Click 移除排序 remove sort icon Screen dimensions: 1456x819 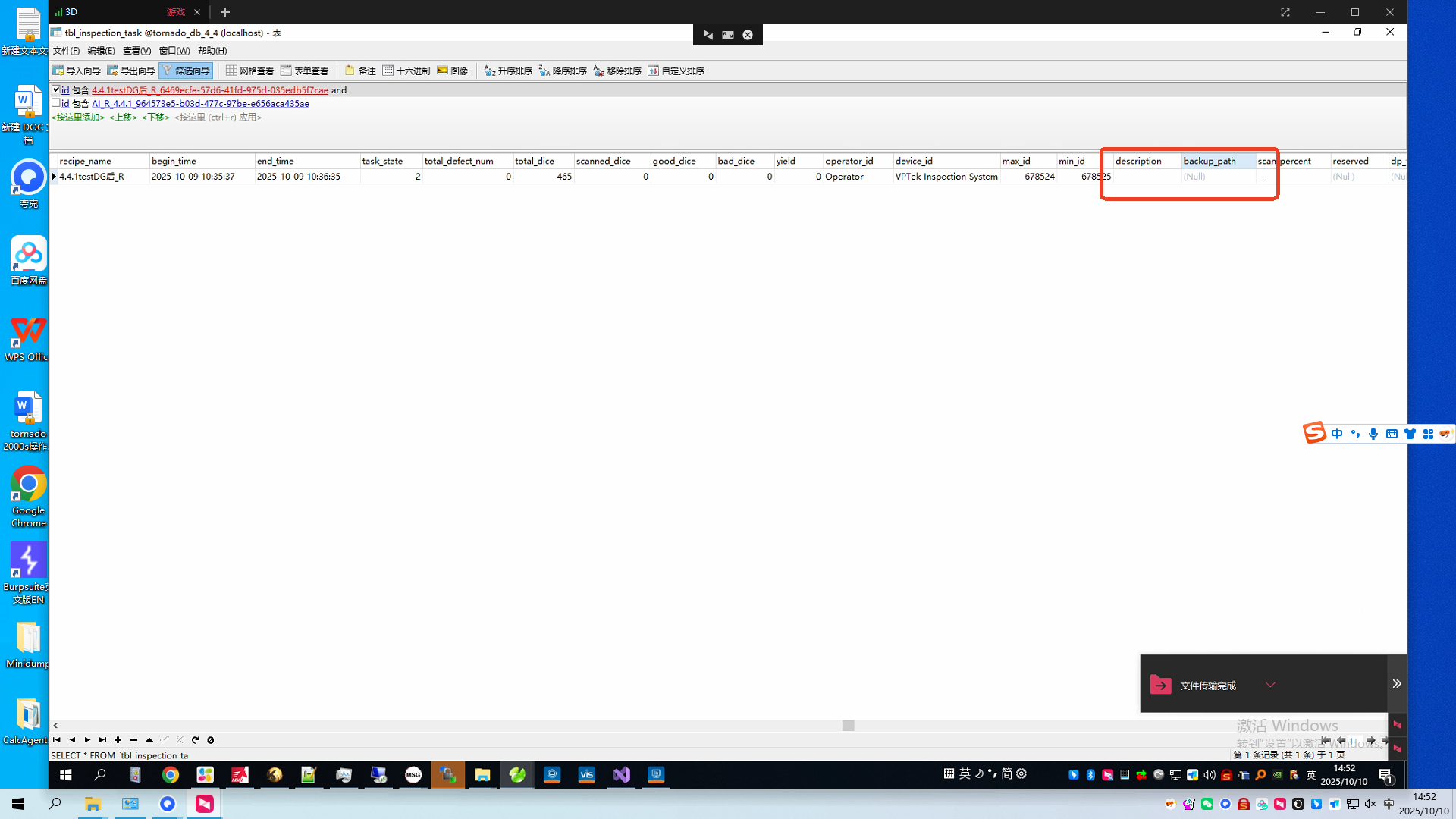click(x=599, y=71)
